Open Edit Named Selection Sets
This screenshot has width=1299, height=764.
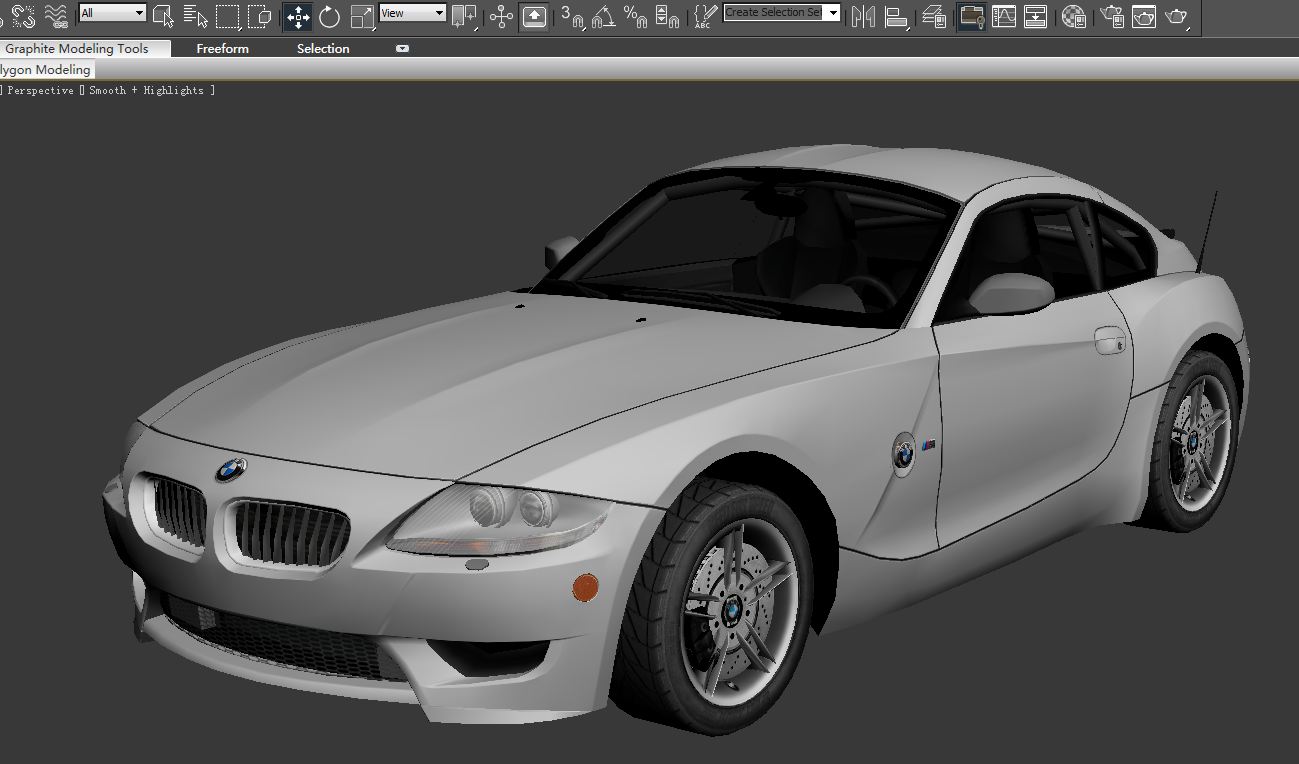(705, 15)
